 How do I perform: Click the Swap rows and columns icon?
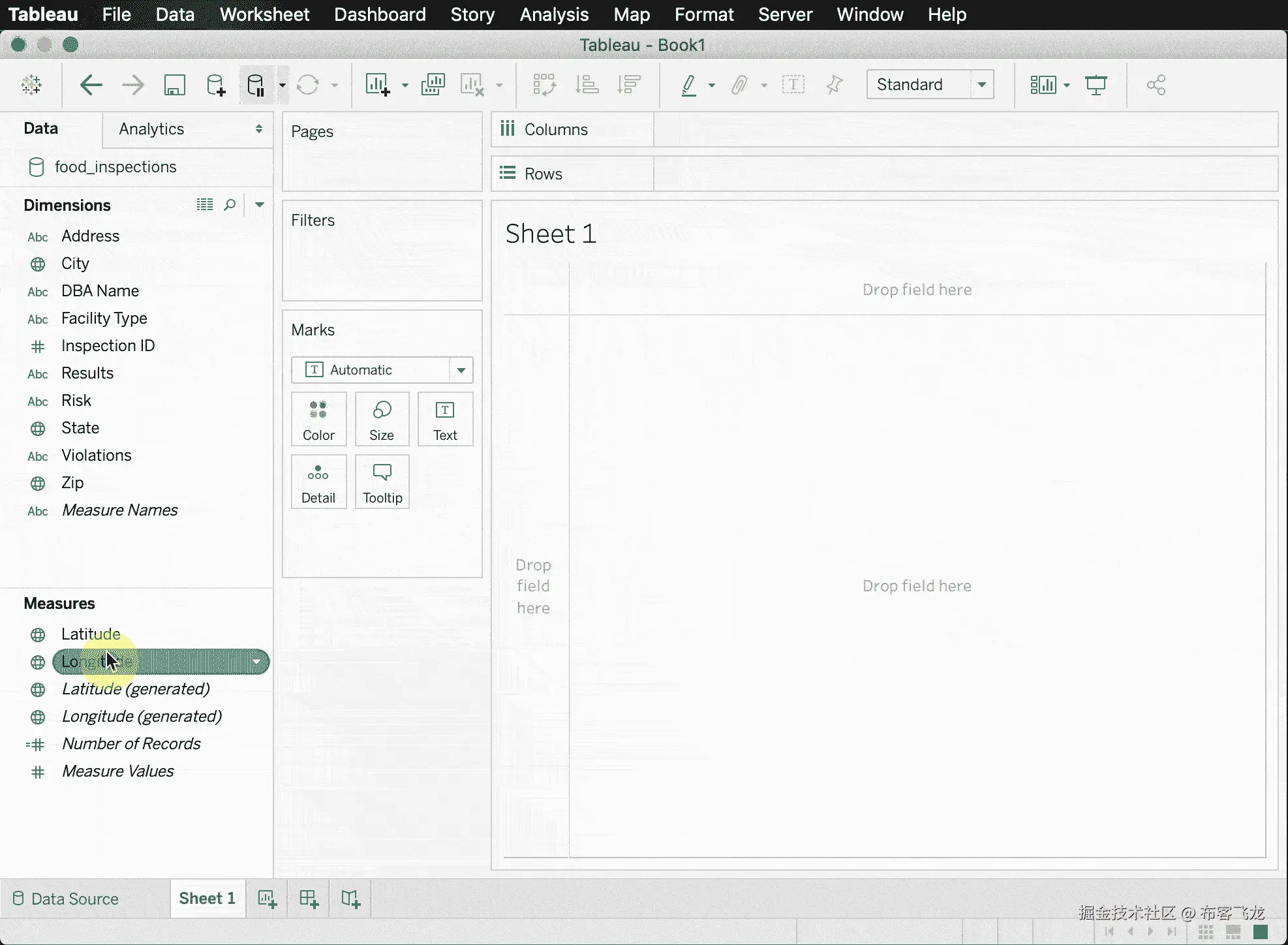544,85
